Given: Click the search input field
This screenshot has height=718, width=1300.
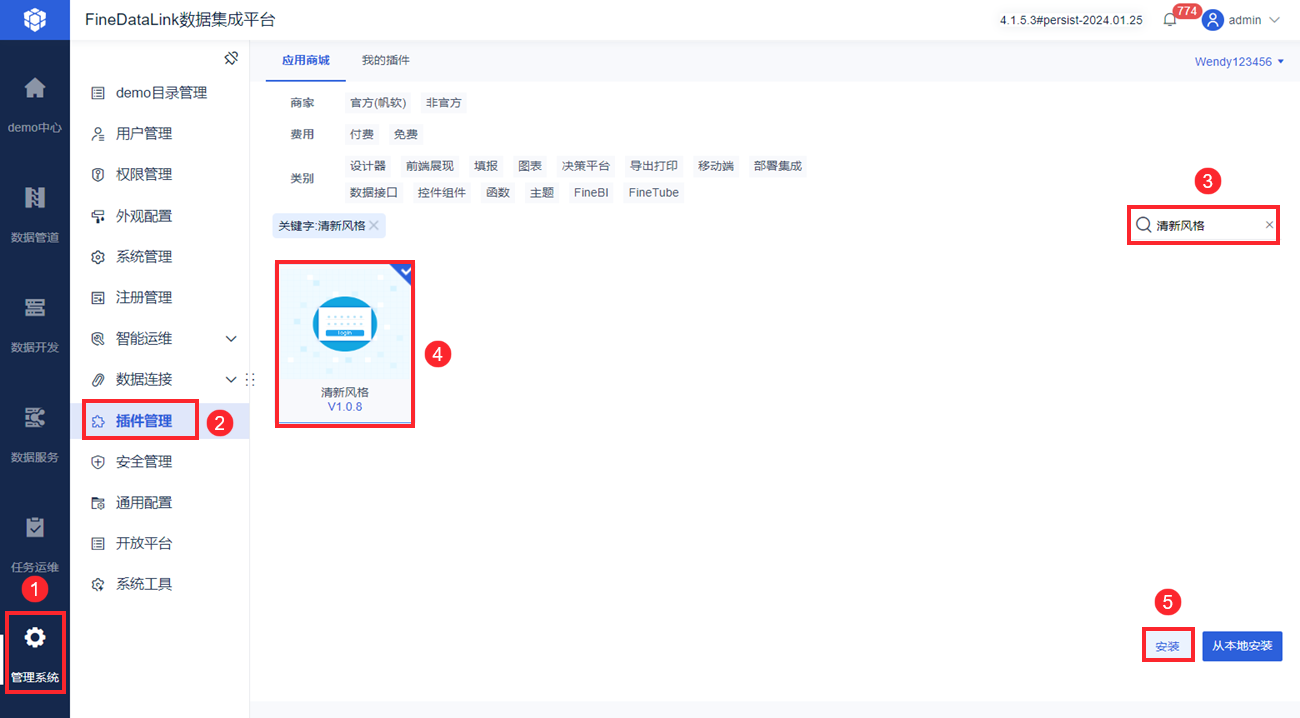Looking at the screenshot, I should [1204, 225].
